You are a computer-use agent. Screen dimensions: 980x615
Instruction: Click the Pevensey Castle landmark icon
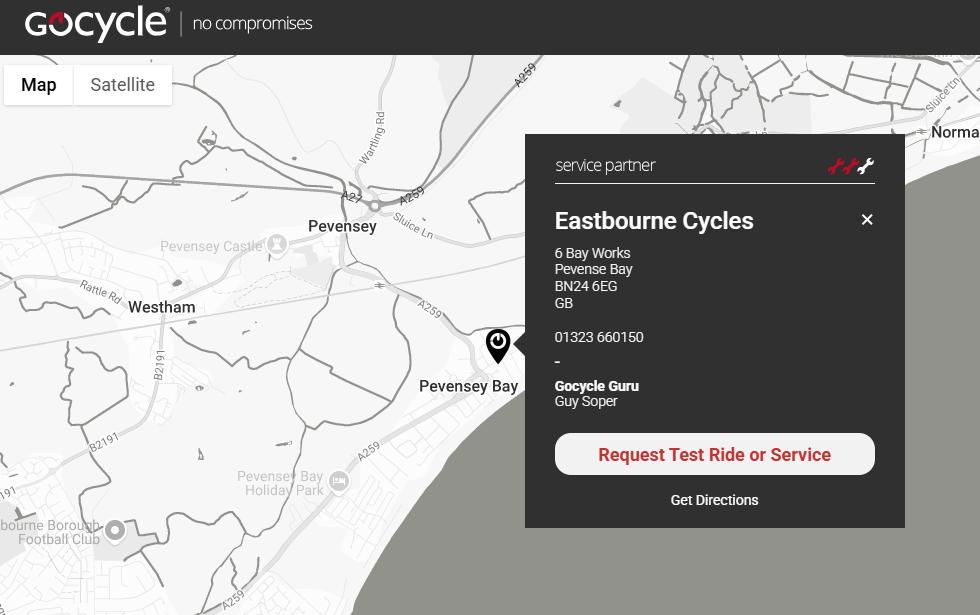click(x=277, y=244)
